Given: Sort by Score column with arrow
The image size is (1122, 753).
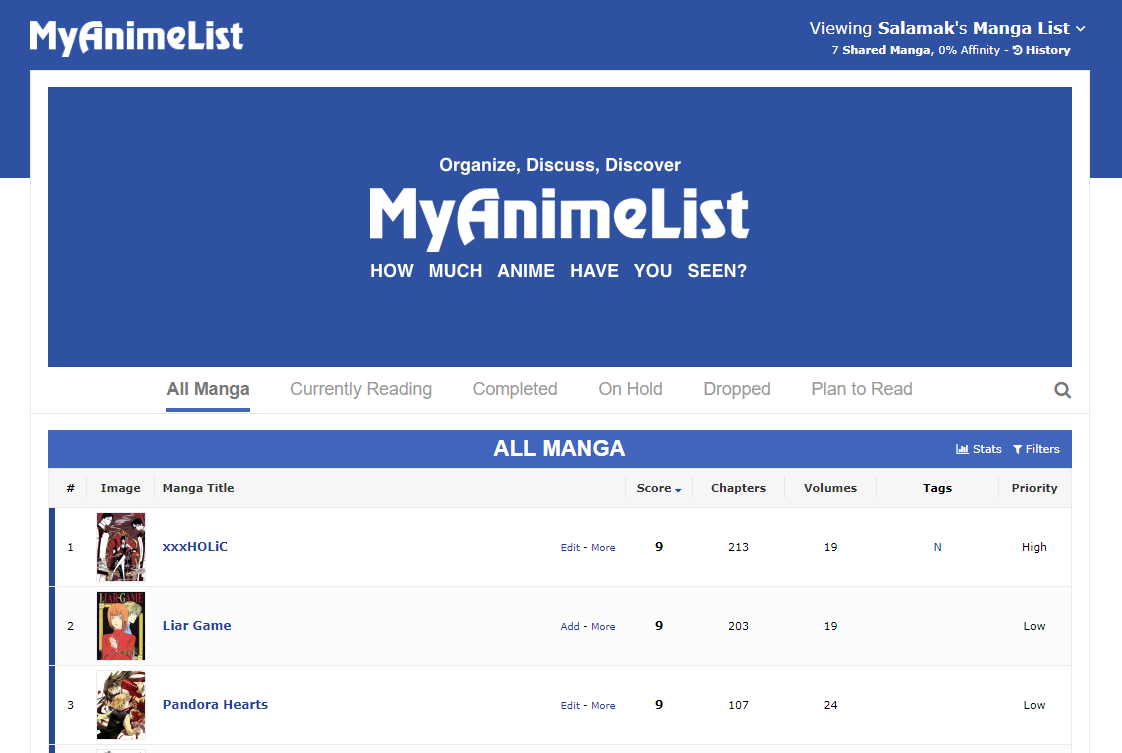Looking at the screenshot, I should (x=658, y=488).
